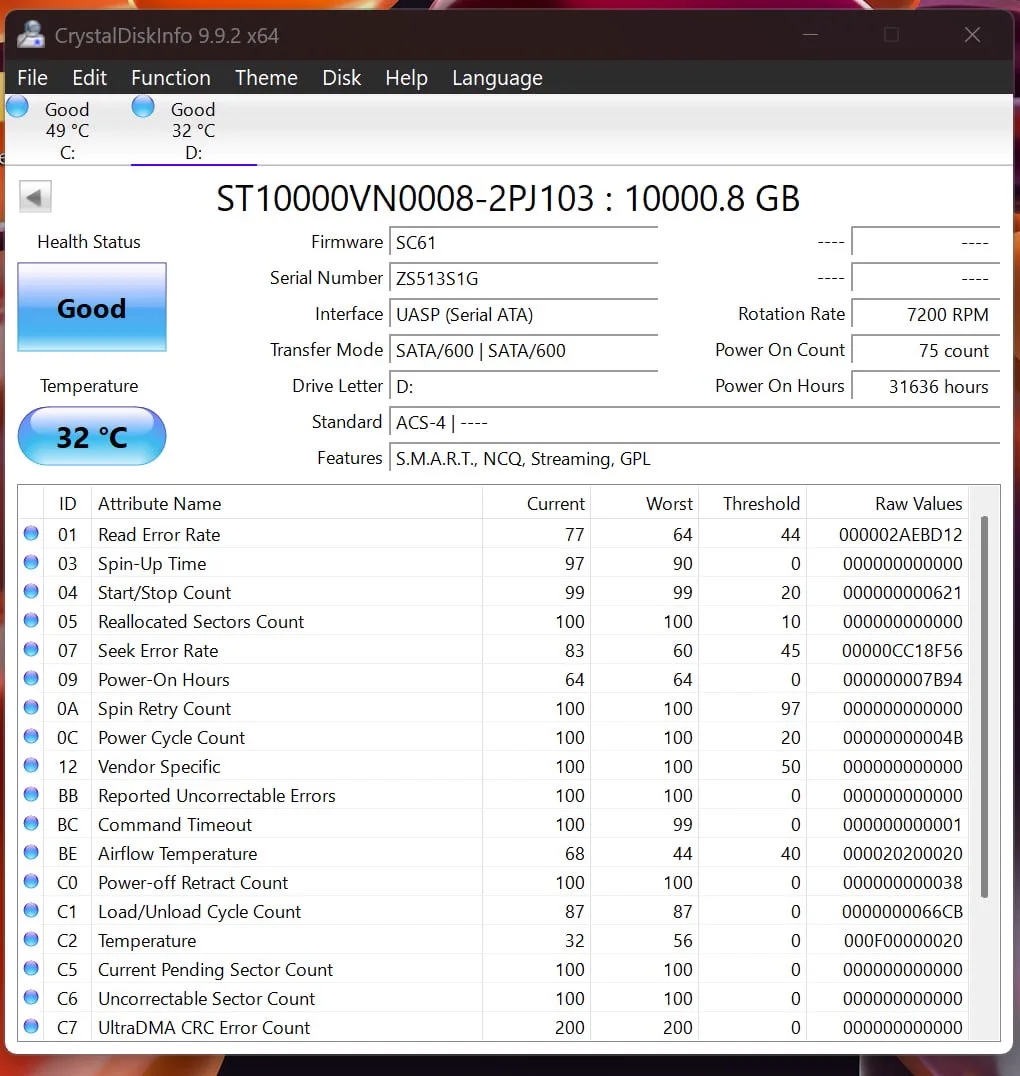Viewport: 1020px width, 1076px height.
Task: Click the Features field listing S.M.A.R.T., NCQ
Action: tap(695, 458)
